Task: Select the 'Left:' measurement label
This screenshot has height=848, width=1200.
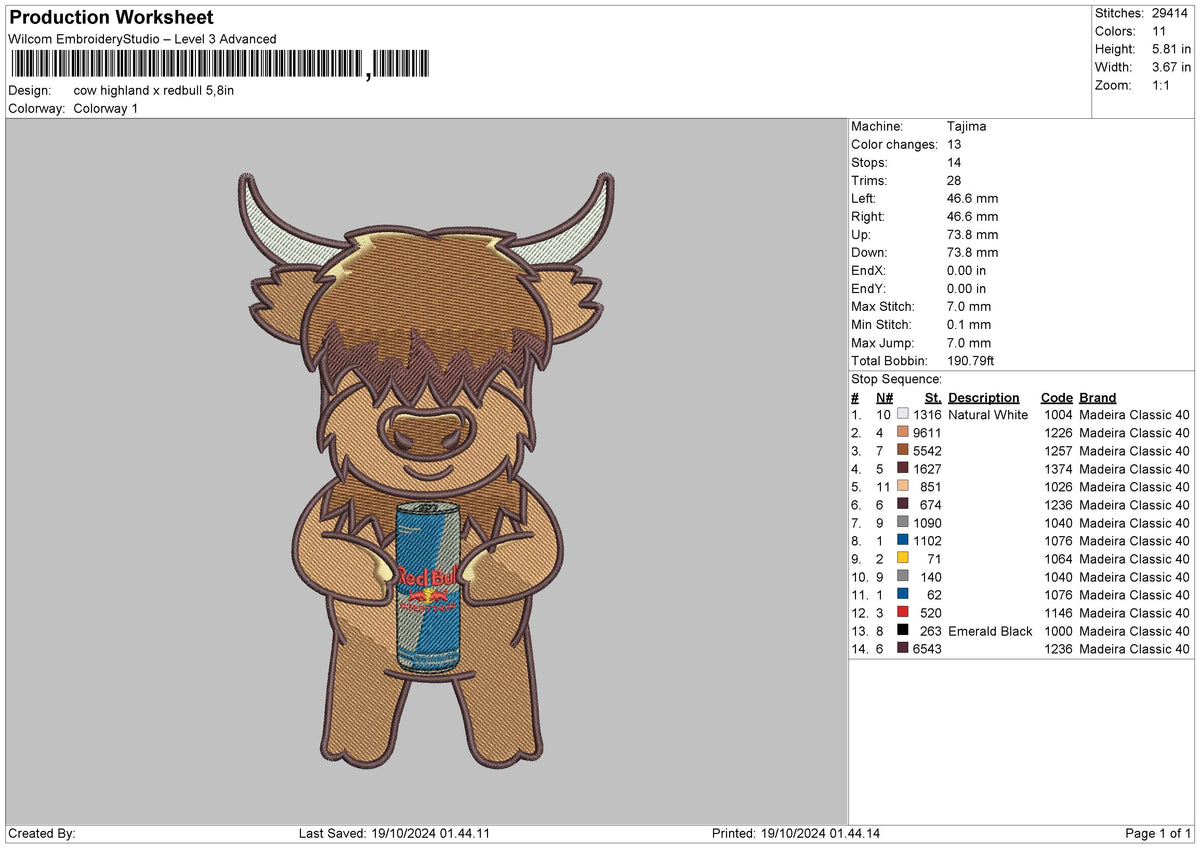Action: point(864,199)
